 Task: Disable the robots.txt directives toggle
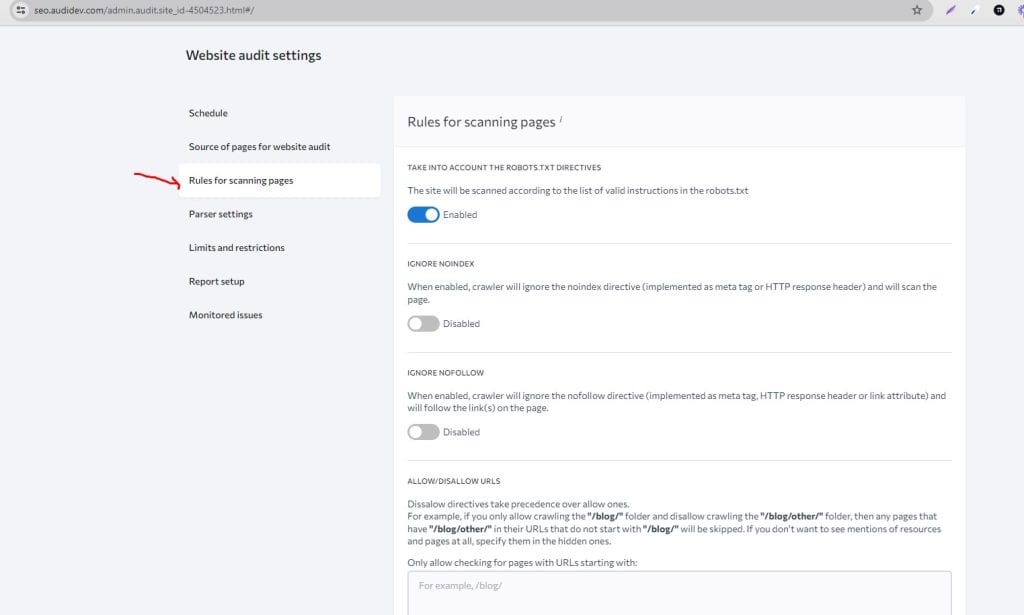[423, 215]
